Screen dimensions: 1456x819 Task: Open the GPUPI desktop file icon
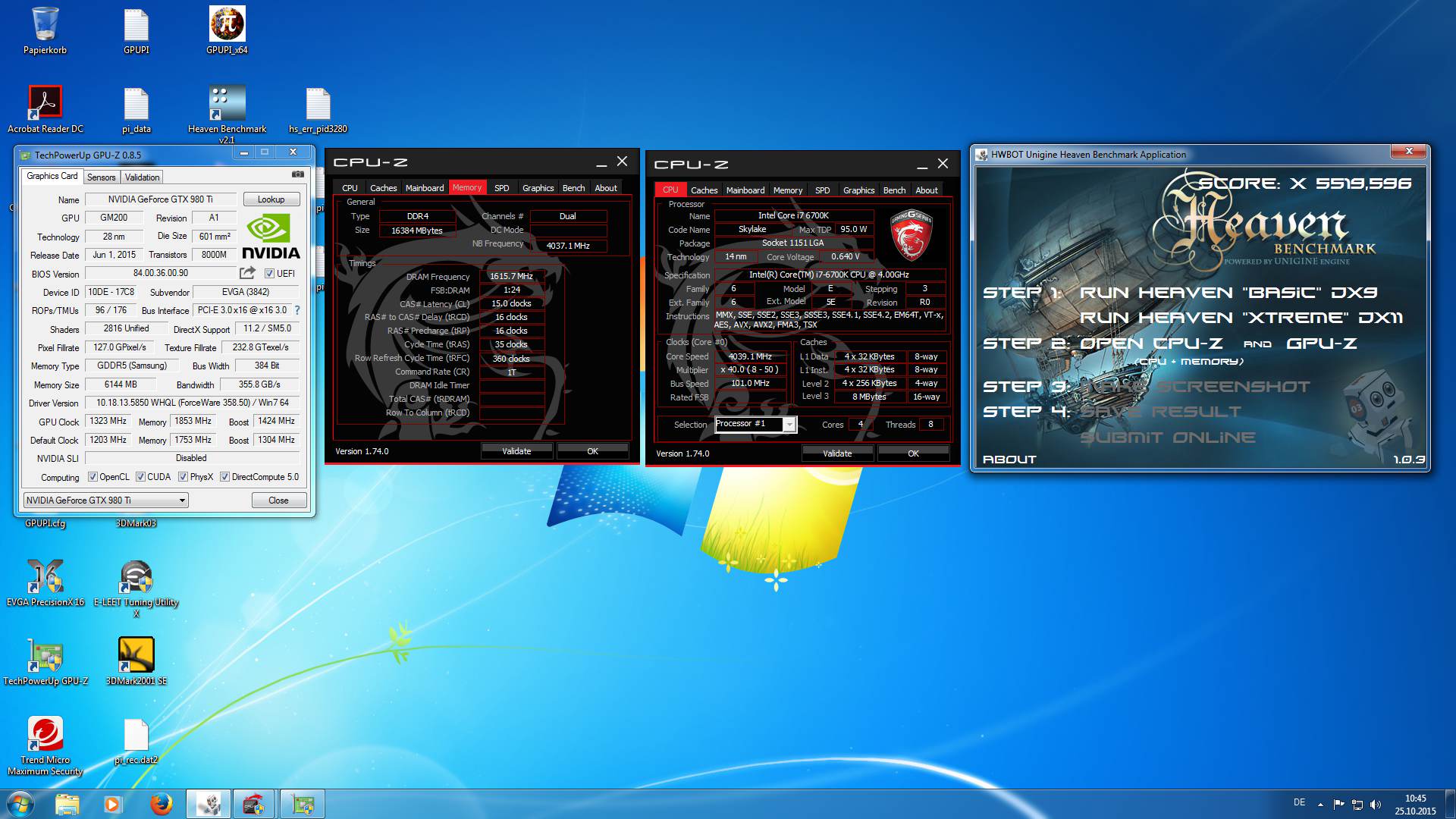coord(136,30)
